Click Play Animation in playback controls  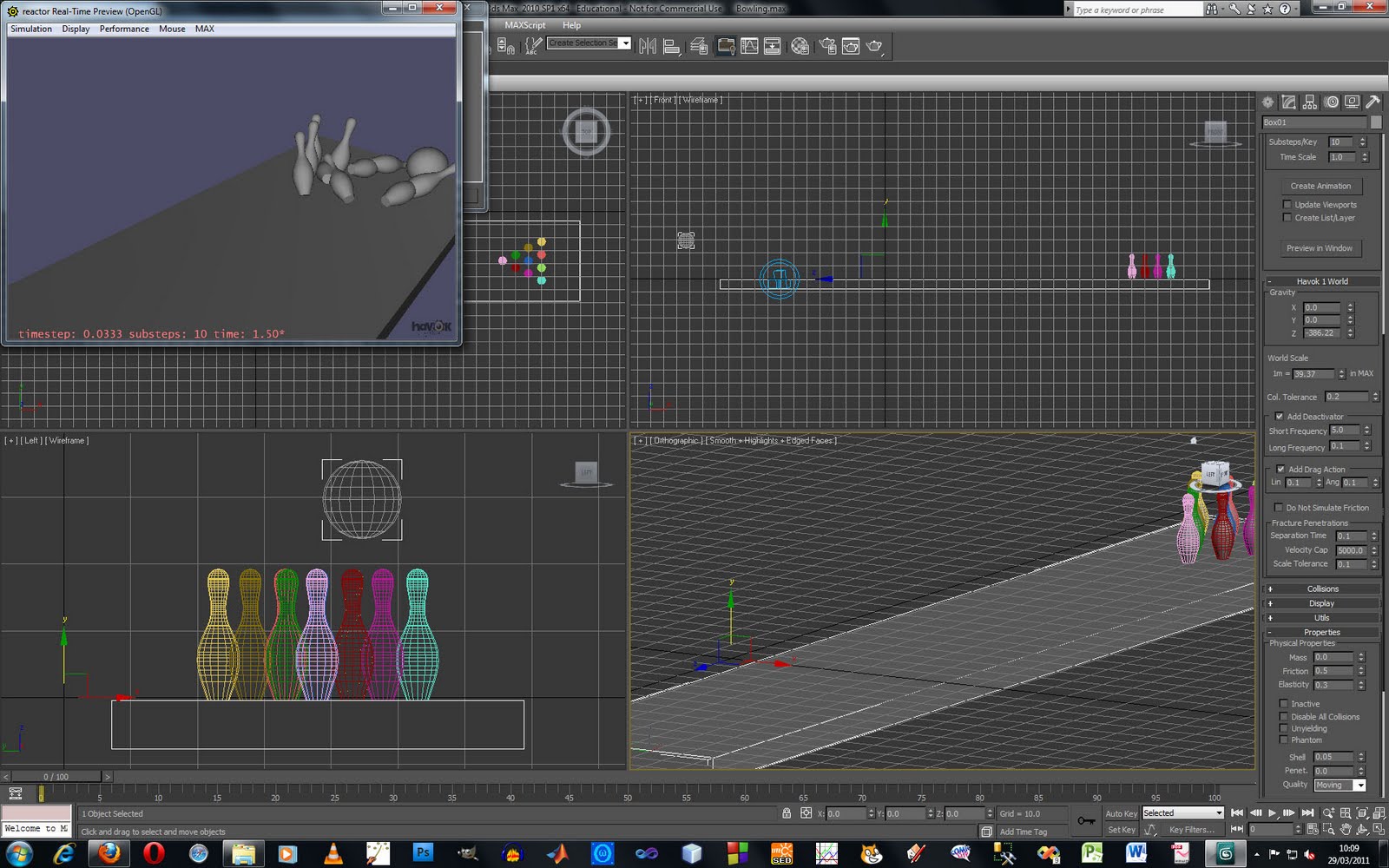[1272, 812]
